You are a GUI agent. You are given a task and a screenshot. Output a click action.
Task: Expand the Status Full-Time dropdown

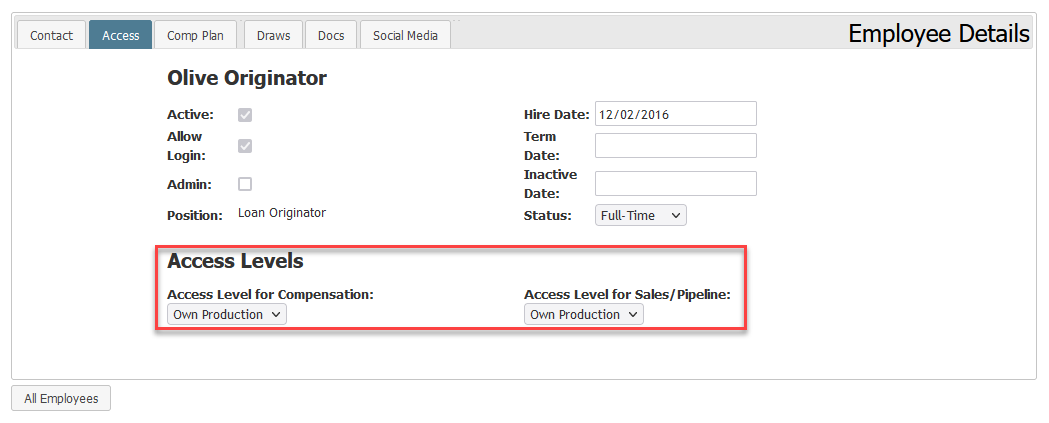[640, 216]
